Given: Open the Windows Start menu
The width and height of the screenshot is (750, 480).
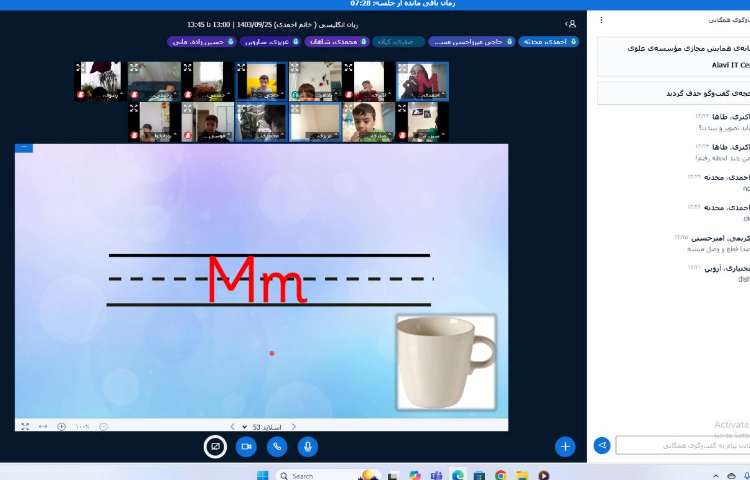Looking at the screenshot, I should 263,475.
